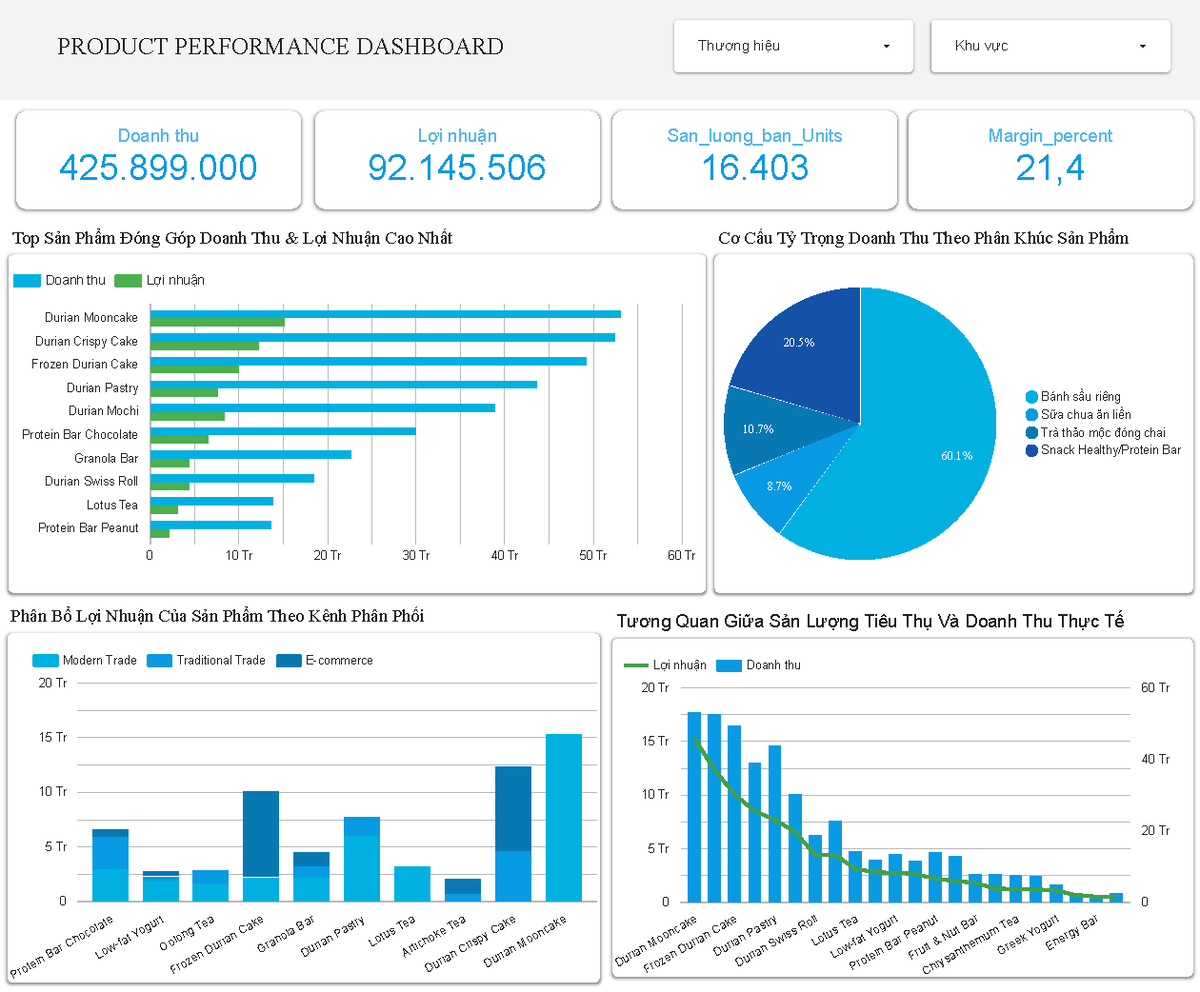Click the Durian Pastry stacked column in channel chart
Screen dimensions: 1200x992
point(362,859)
